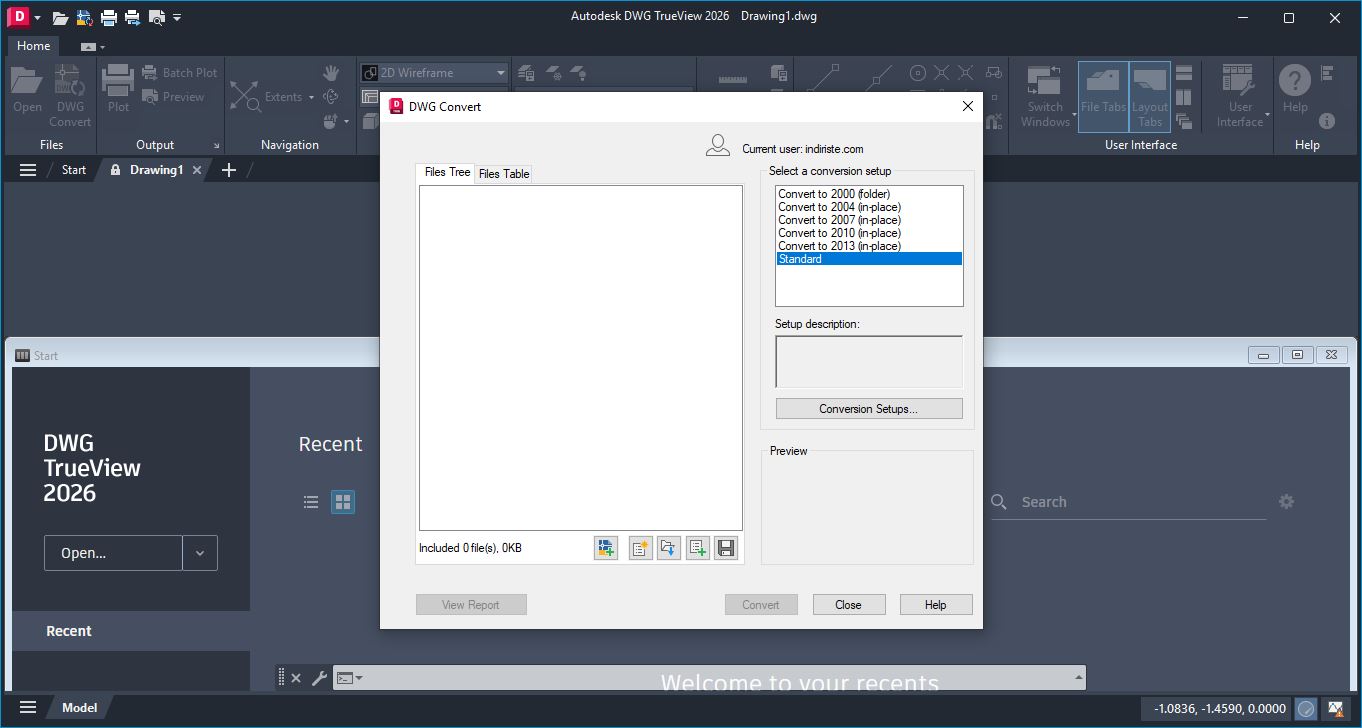The width and height of the screenshot is (1362, 728).
Task: Click Batch Plot in the Output ribbon panel
Action: 179,73
